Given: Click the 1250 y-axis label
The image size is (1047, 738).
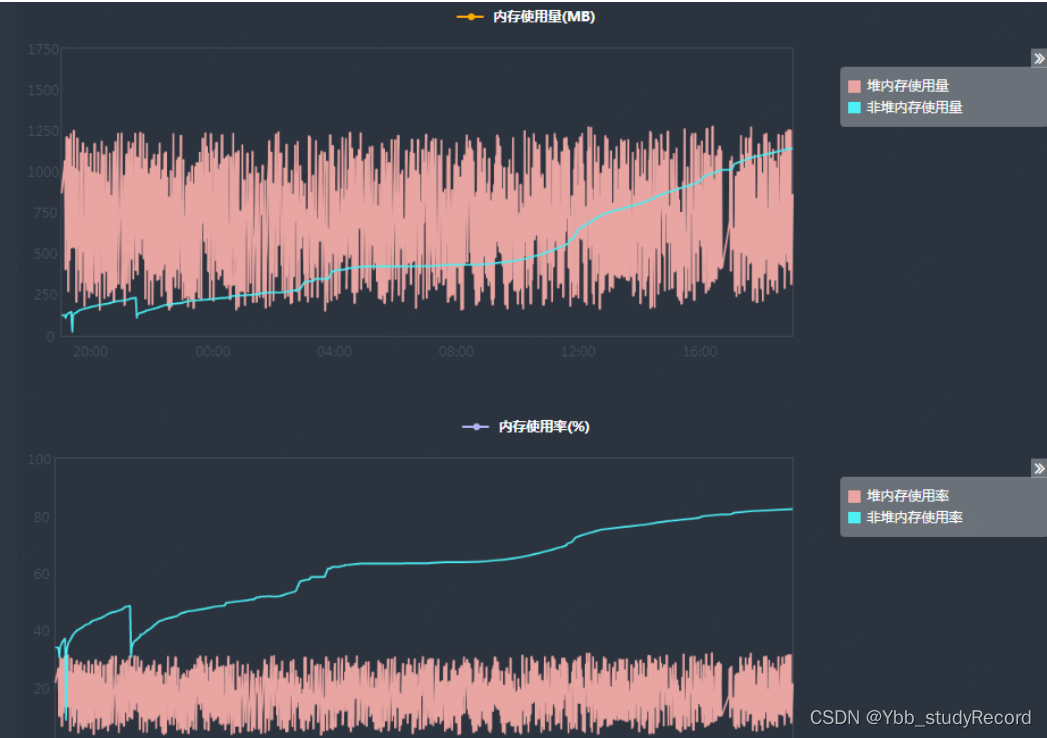Looking at the screenshot, I should click(x=43, y=131).
